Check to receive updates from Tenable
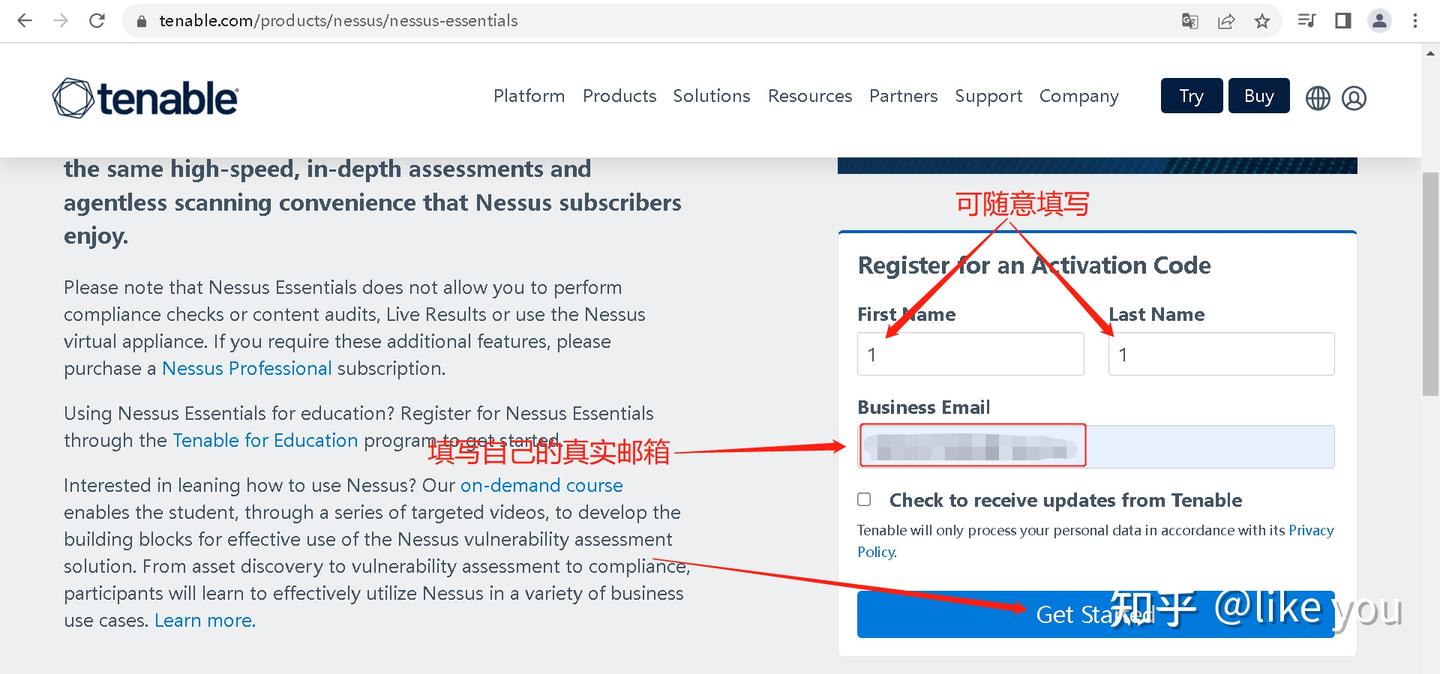 point(865,499)
